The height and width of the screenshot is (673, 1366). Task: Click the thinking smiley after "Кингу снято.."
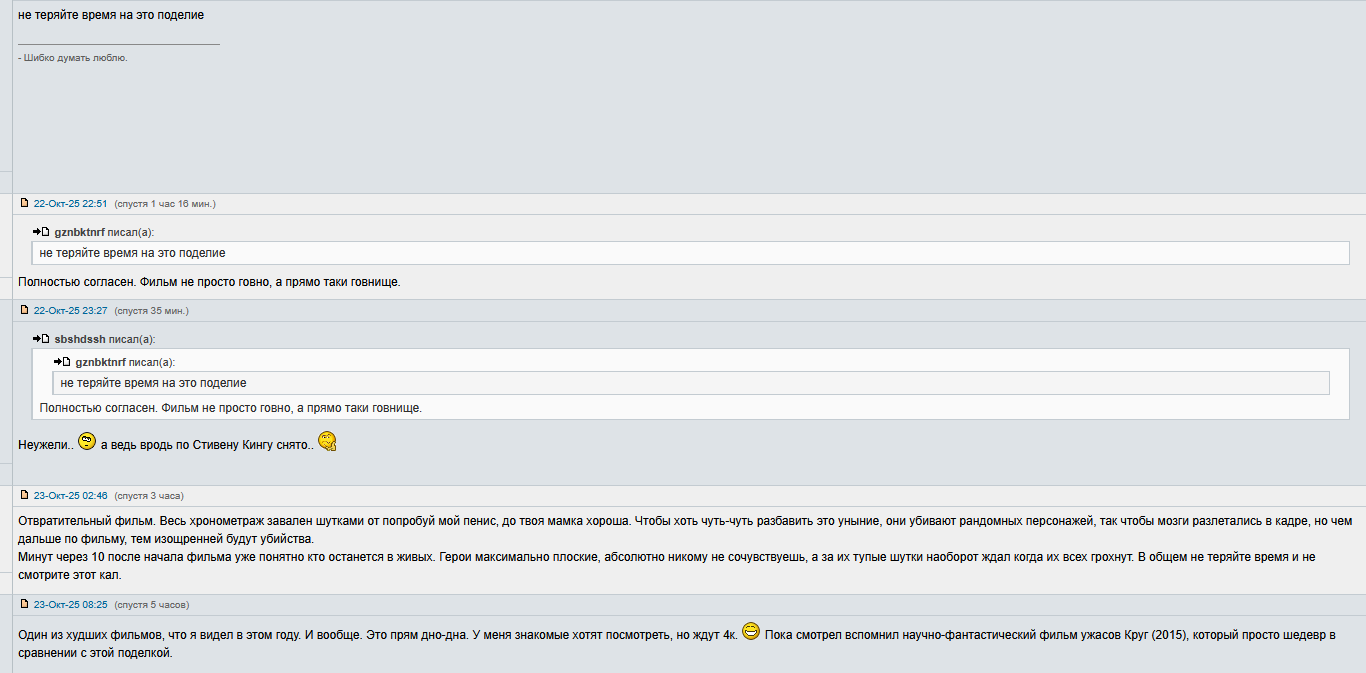pos(327,441)
